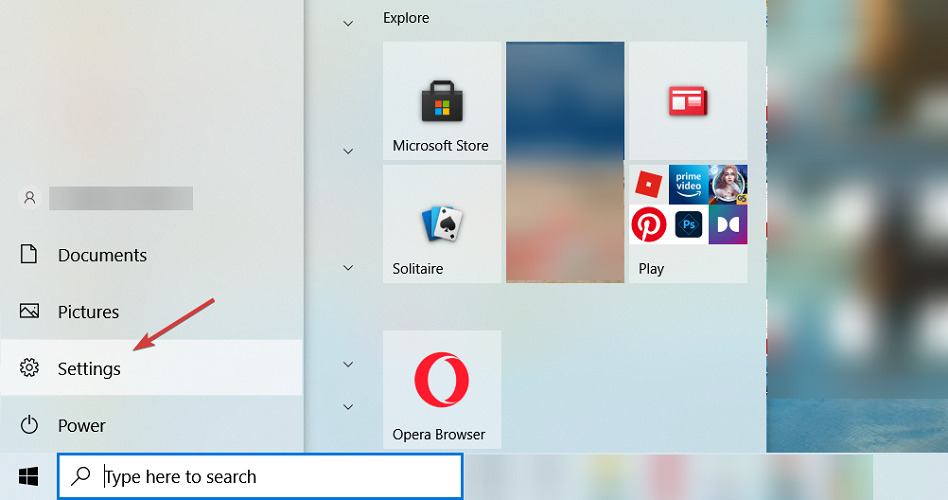948x500 pixels.
Task: Click the Explore group heading
Action: [406, 18]
